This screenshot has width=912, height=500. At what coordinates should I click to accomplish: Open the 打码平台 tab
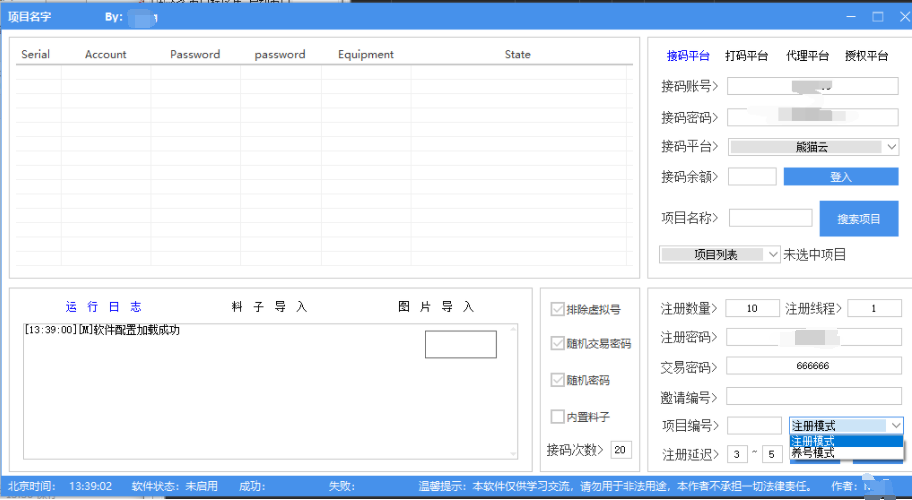tap(746, 56)
